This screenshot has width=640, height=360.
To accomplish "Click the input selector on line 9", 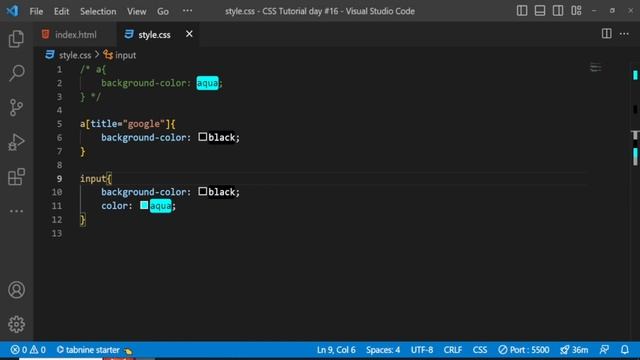I will pos(93,178).
